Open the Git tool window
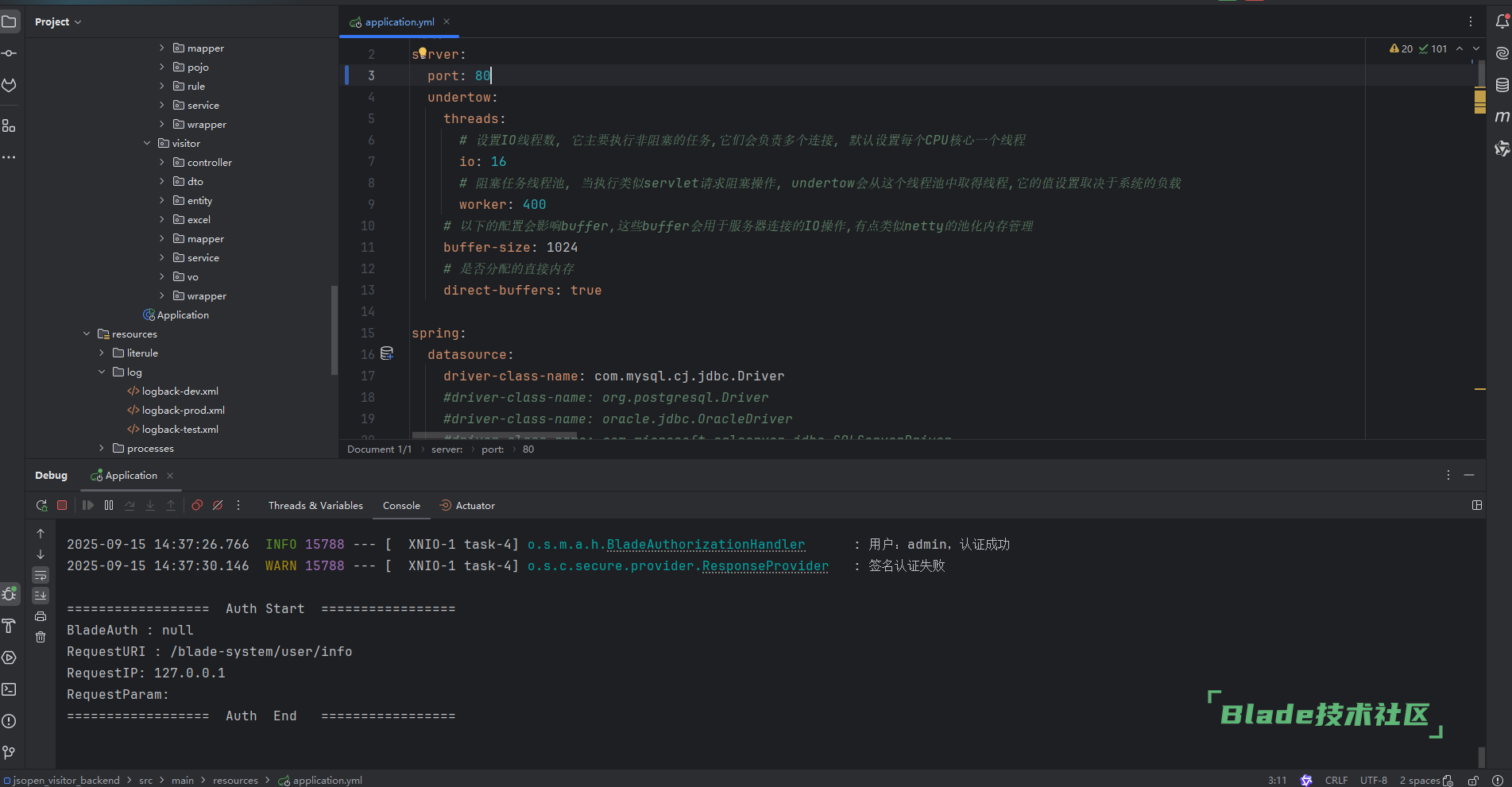 click(9, 753)
